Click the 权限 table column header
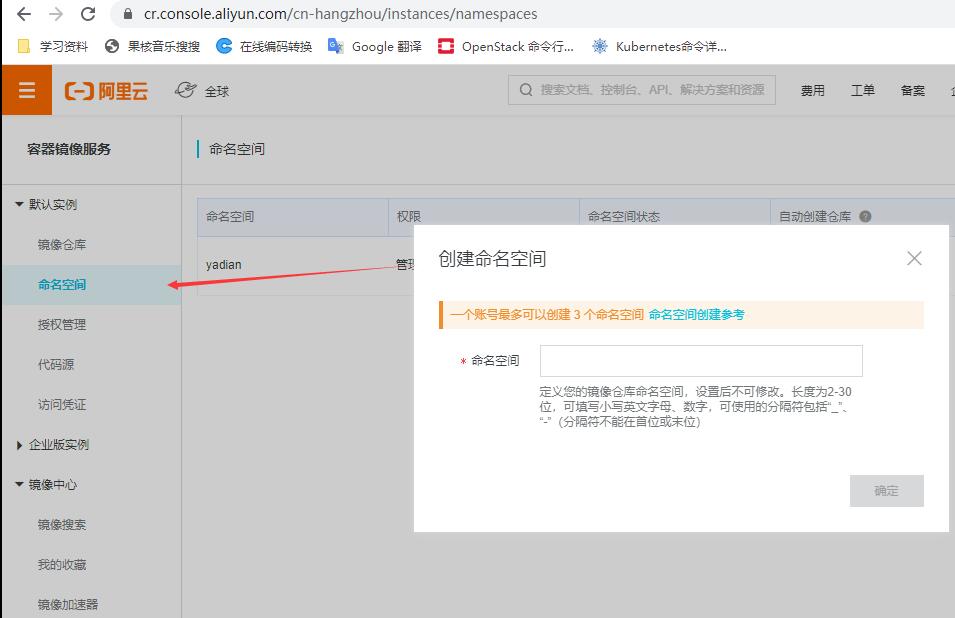This screenshot has height=618, width=955. click(409, 217)
